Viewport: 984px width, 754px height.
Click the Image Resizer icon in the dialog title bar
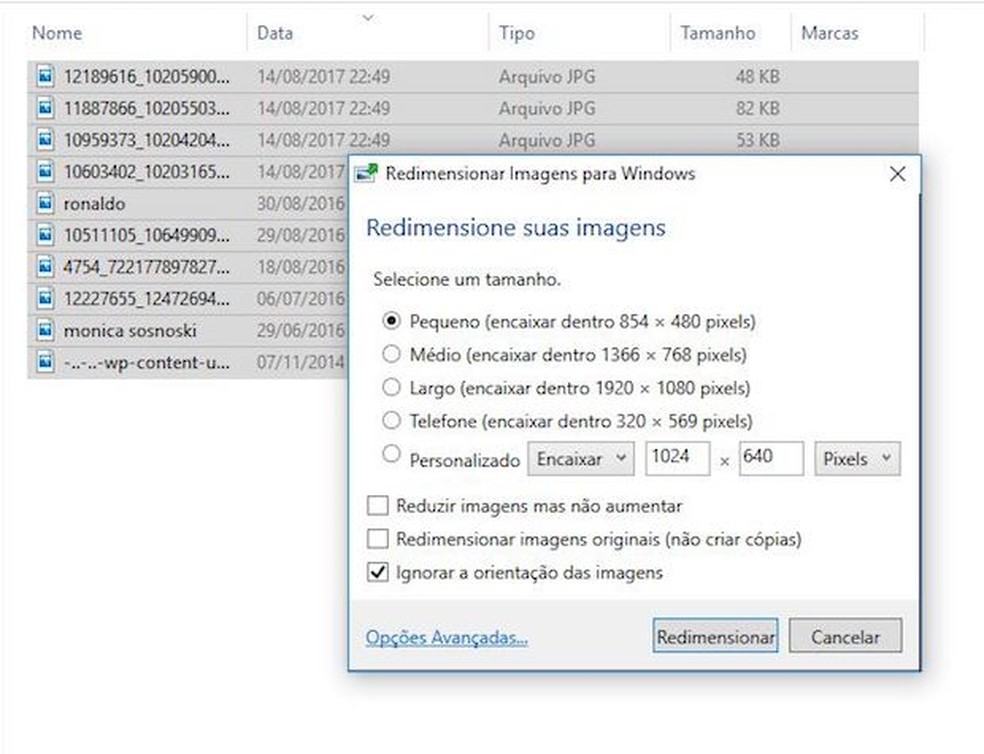click(365, 173)
